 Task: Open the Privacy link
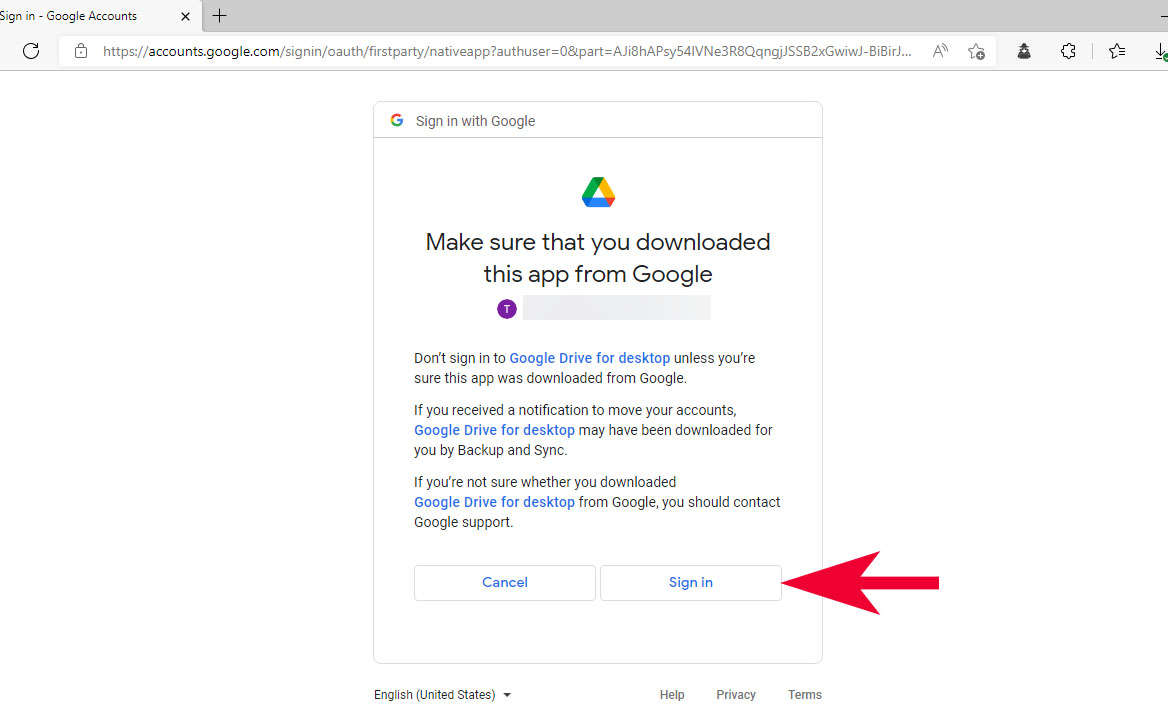click(736, 695)
